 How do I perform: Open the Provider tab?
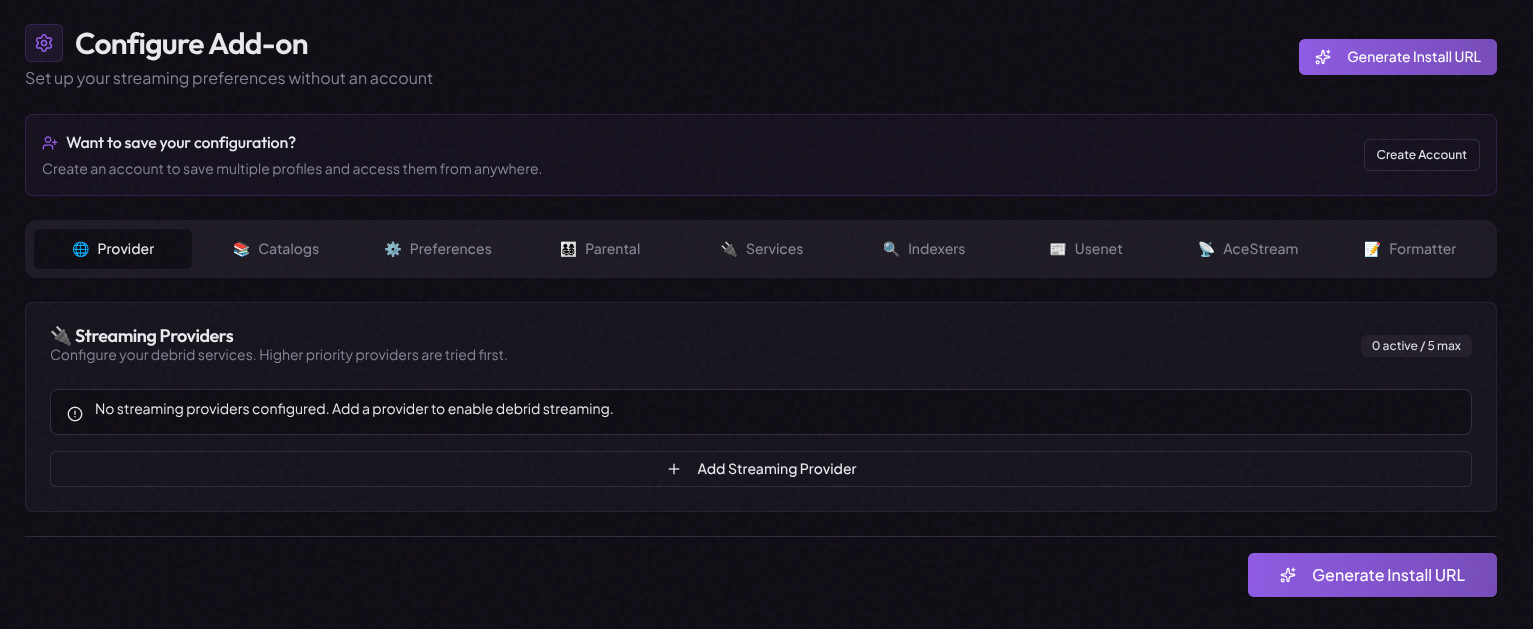[x=113, y=249]
